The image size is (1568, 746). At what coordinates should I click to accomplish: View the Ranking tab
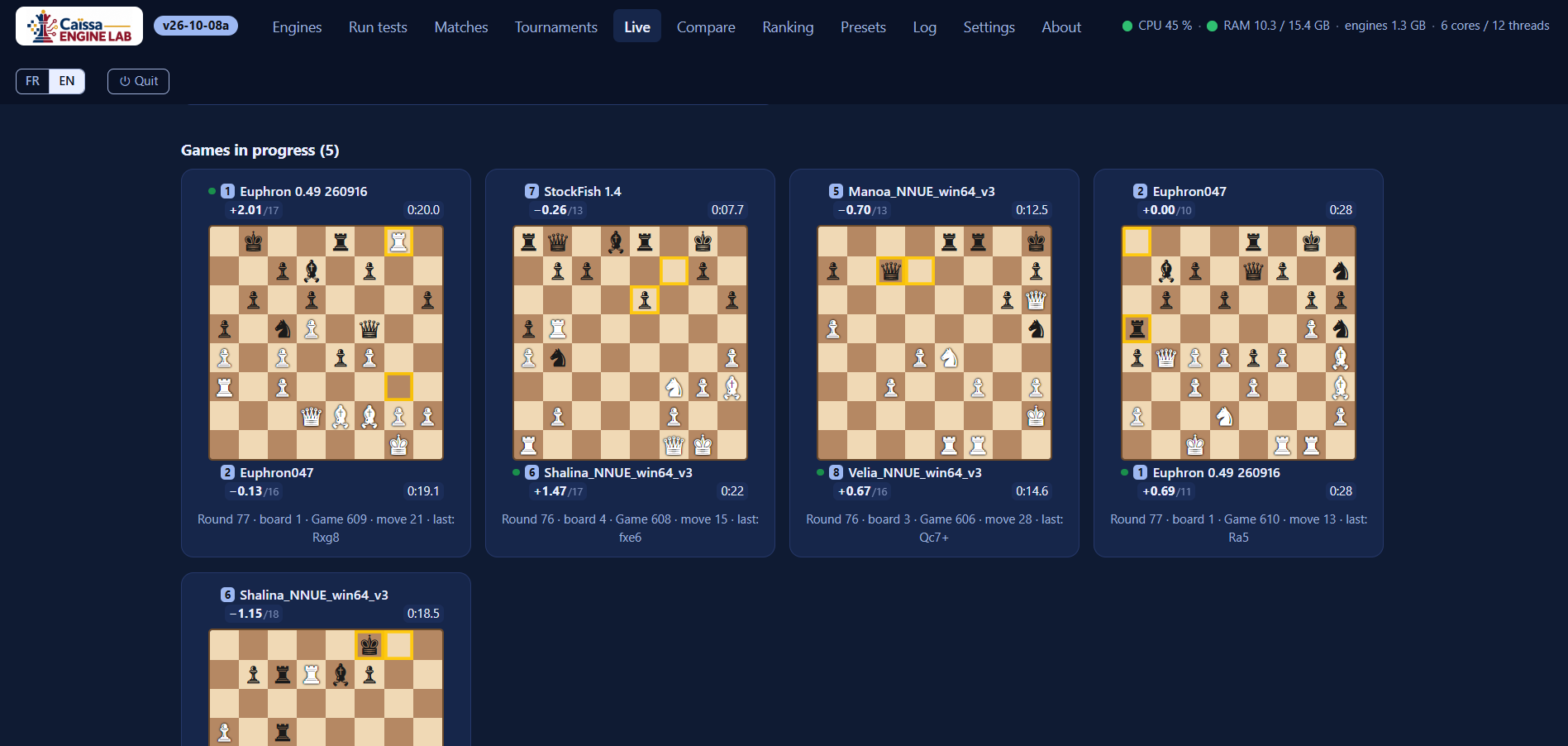(x=788, y=26)
